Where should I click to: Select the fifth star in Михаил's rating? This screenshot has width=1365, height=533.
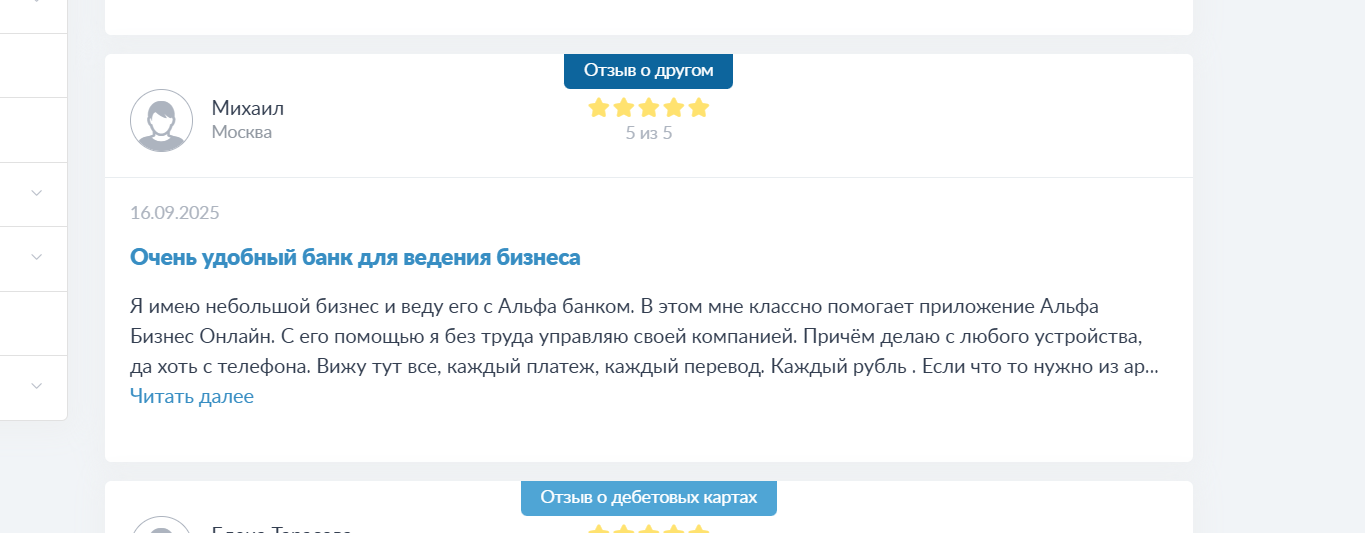coord(699,107)
